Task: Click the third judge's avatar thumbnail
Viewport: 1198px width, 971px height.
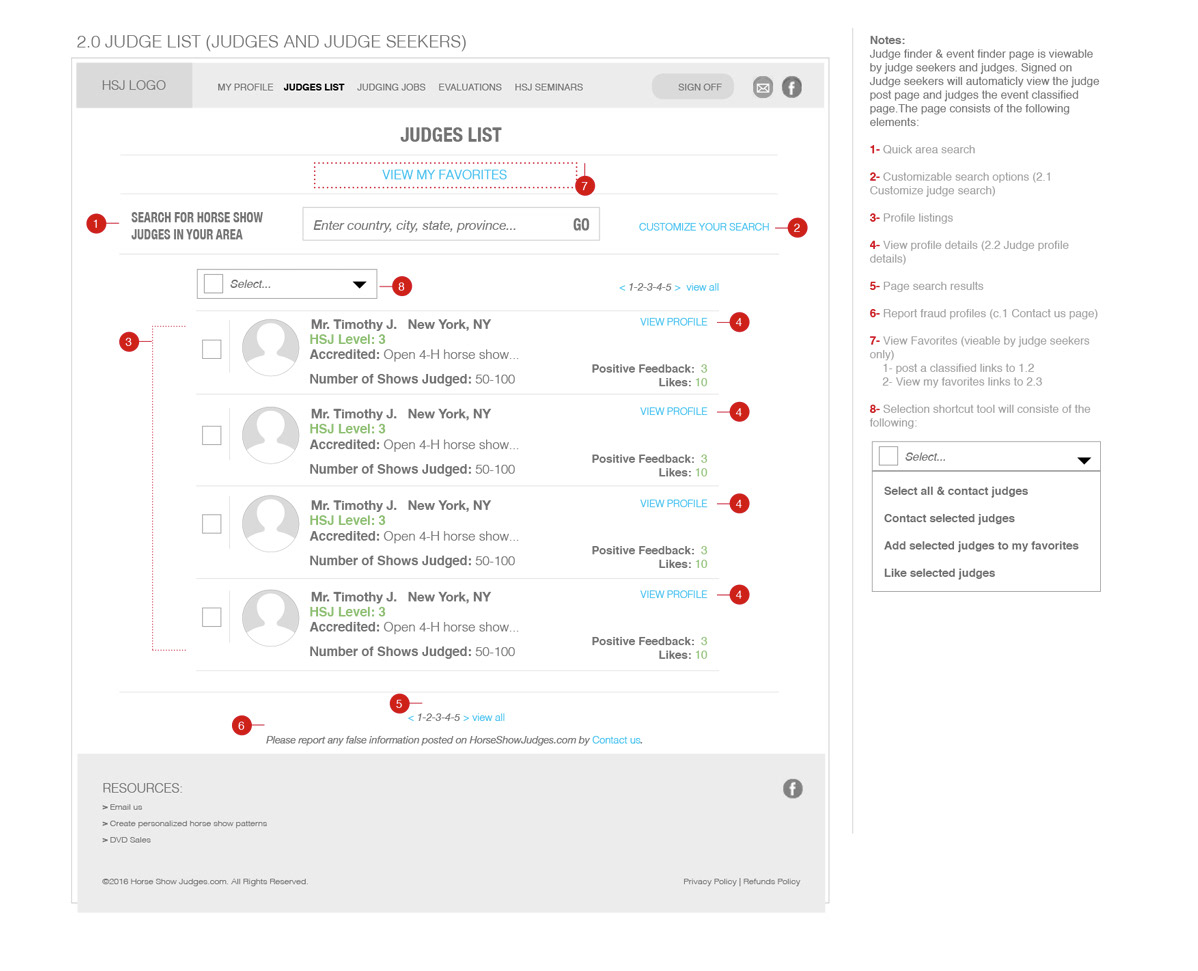Action: [270, 524]
